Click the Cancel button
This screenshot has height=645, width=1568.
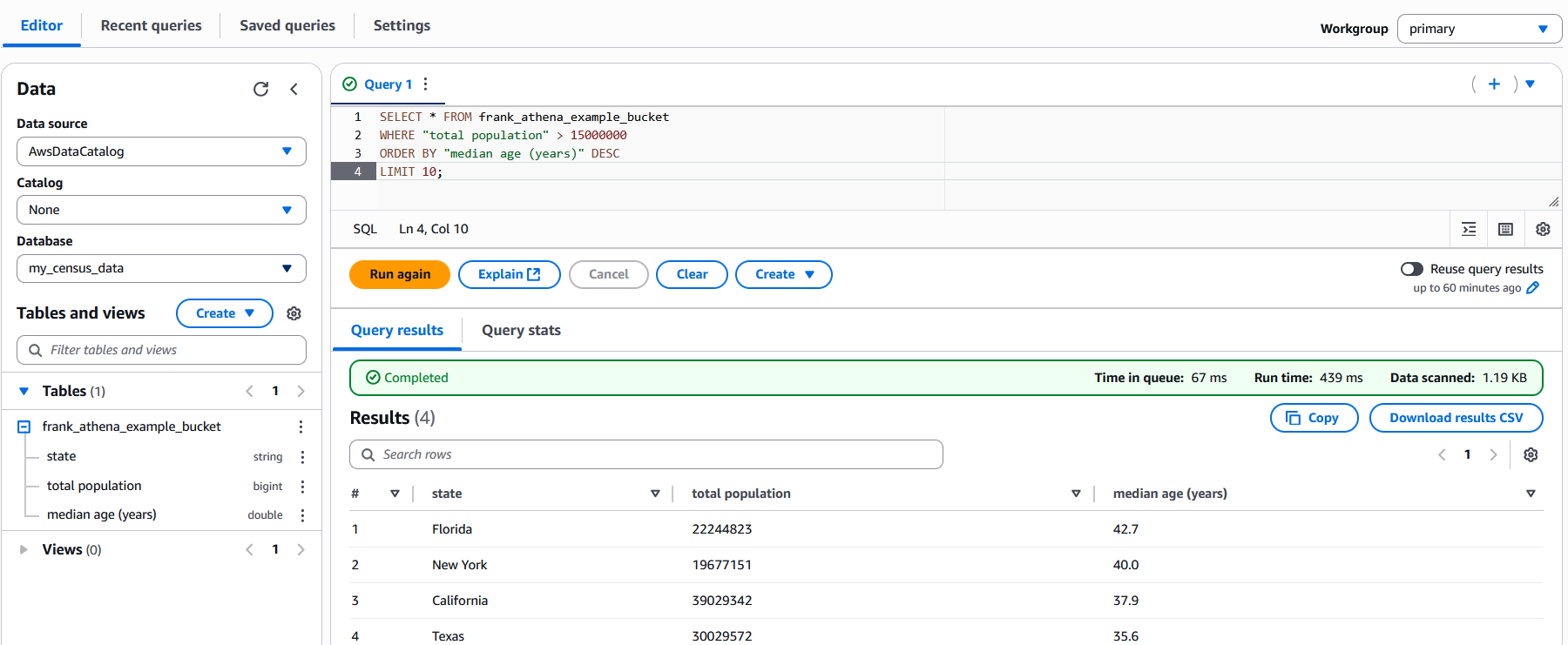(608, 274)
